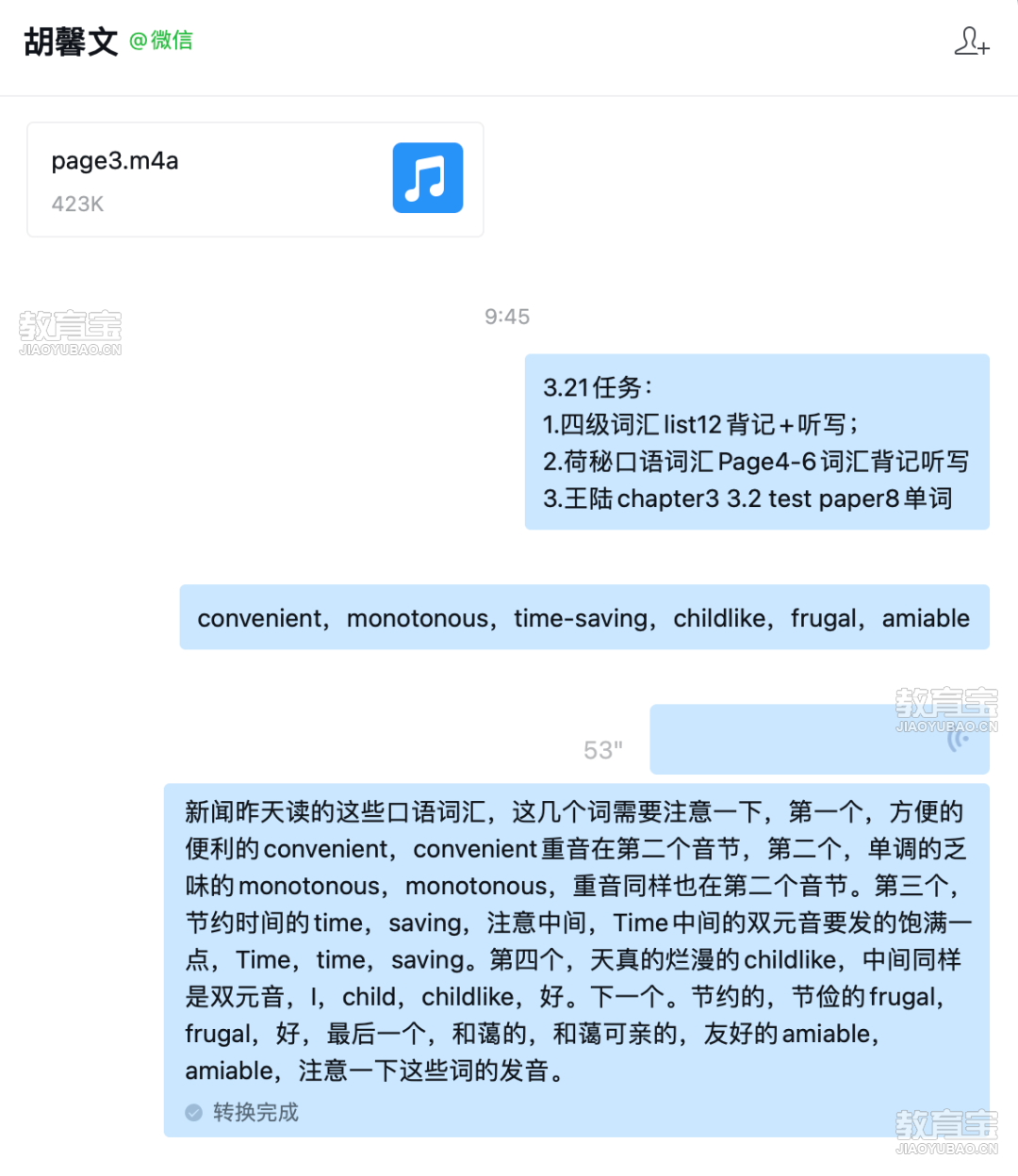Click the 荷秘口语词汇 Page4-6 task line

(756, 462)
